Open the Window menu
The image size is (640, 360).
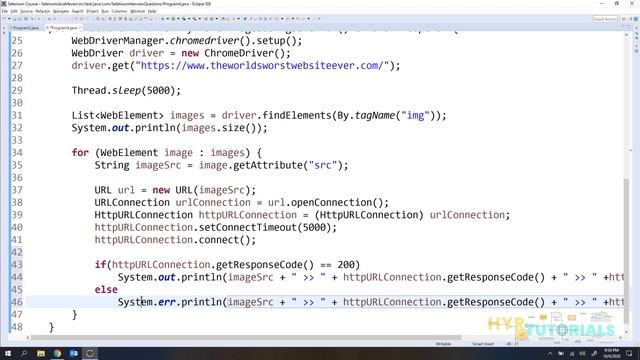[x=138, y=11]
